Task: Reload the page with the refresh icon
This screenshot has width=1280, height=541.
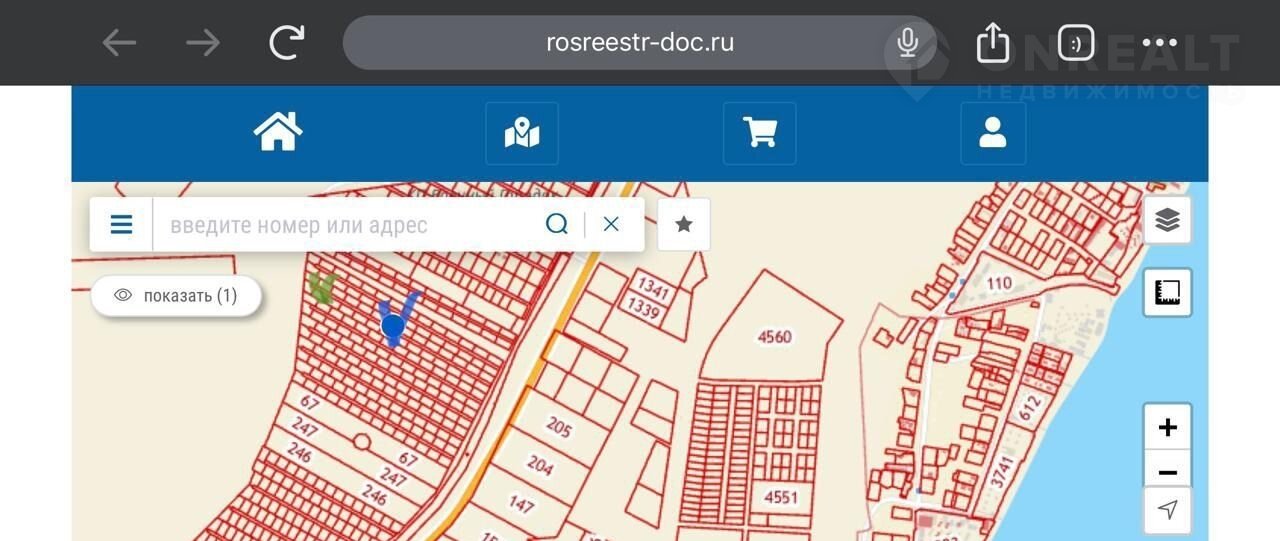Action: click(287, 43)
